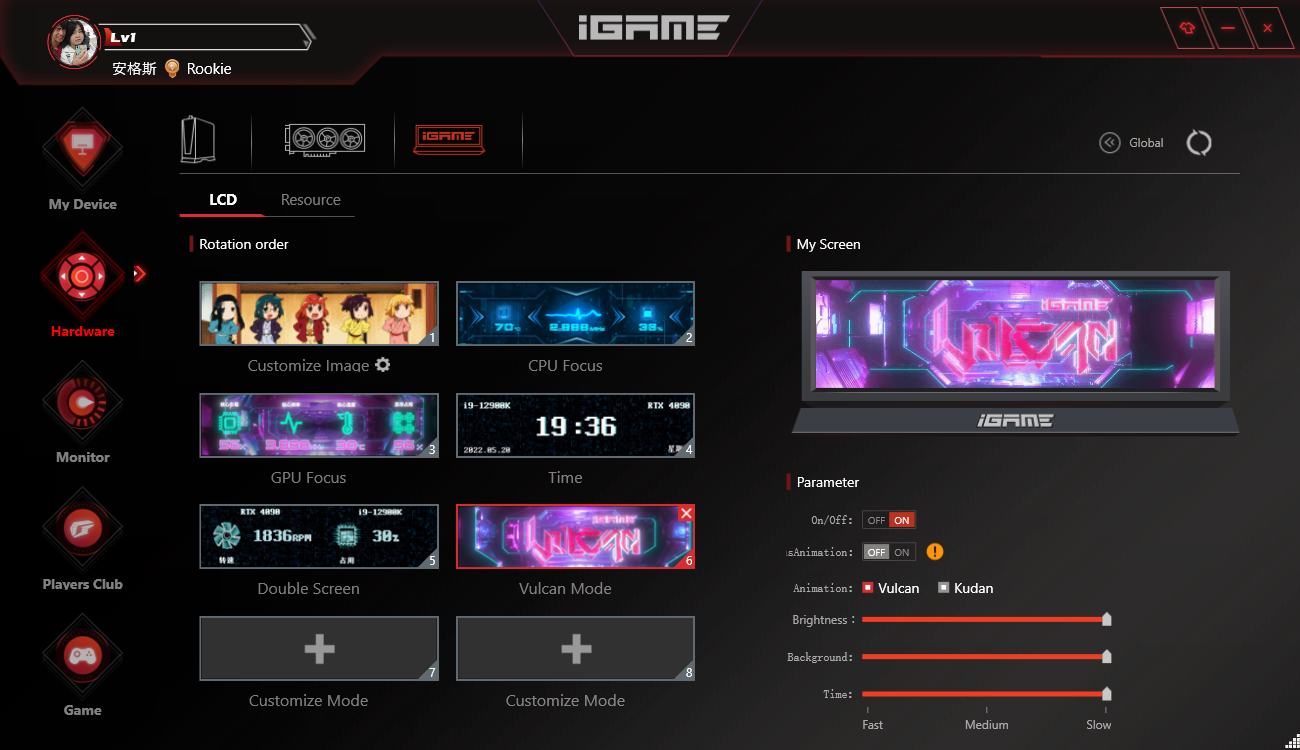The image size is (1300, 750).
Task: Click the orange warning info icon
Action: [934, 552]
